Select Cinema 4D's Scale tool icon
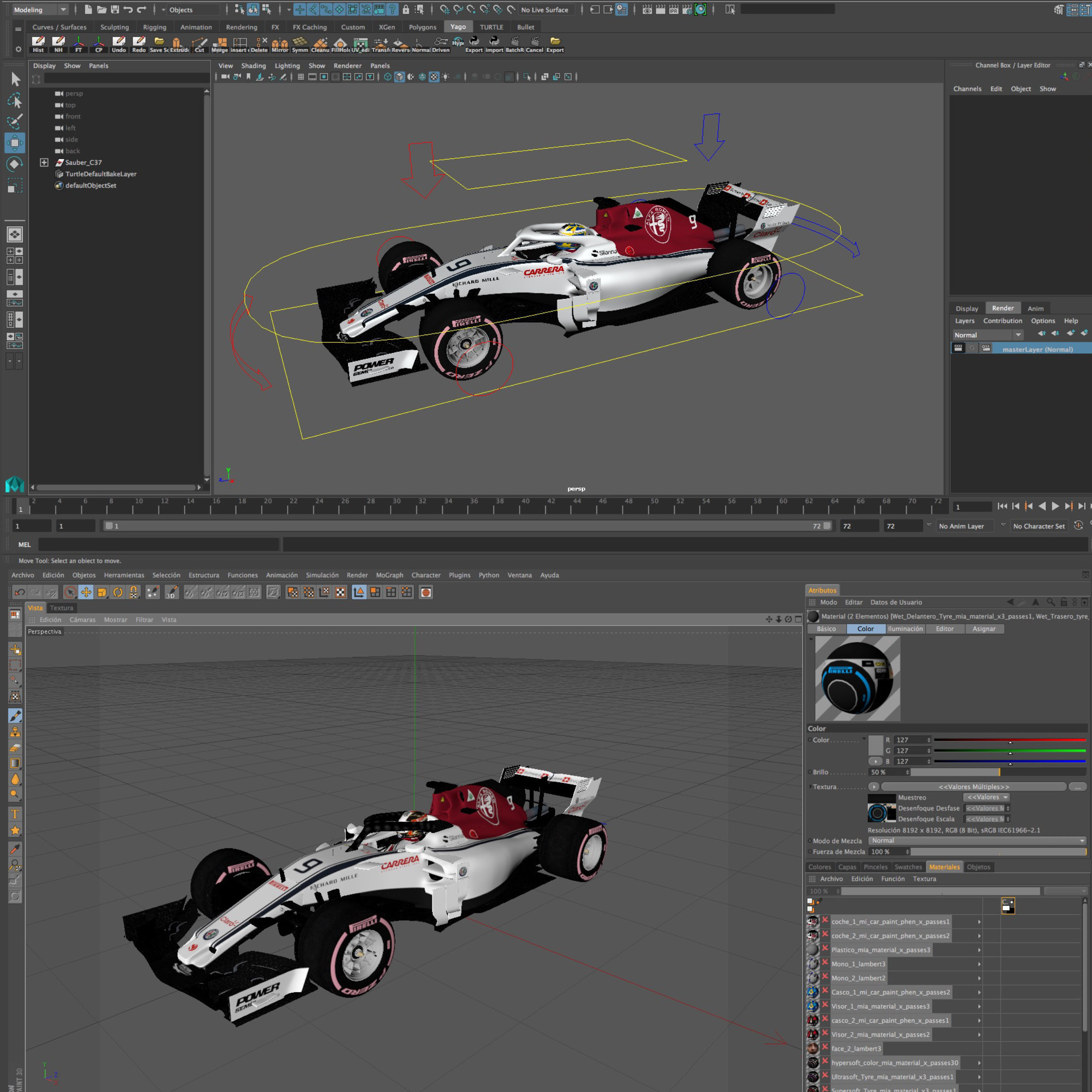Image resolution: width=1092 pixels, height=1092 pixels. click(x=102, y=592)
